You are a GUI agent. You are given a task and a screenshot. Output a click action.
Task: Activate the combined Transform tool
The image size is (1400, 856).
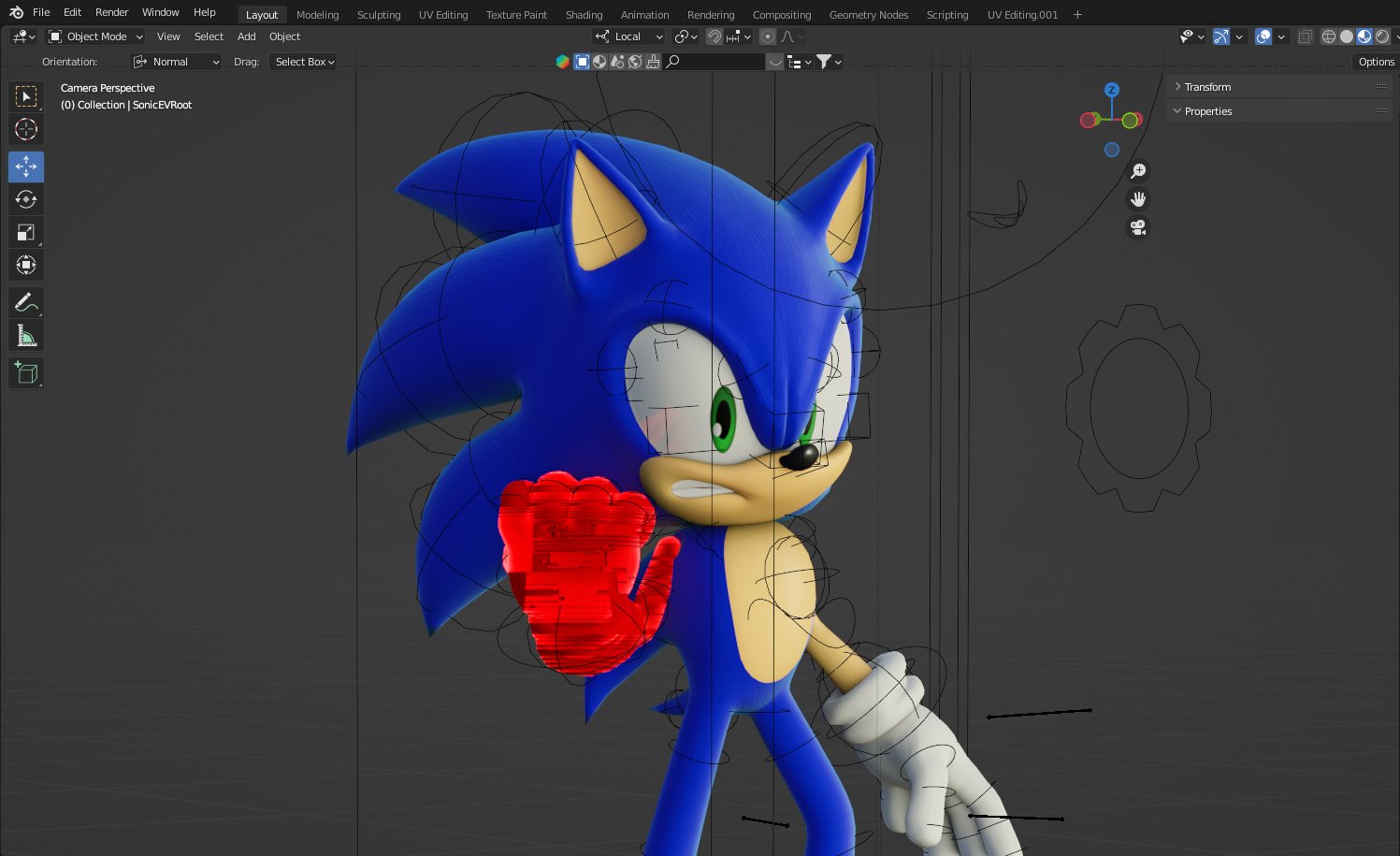coord(26,265)
